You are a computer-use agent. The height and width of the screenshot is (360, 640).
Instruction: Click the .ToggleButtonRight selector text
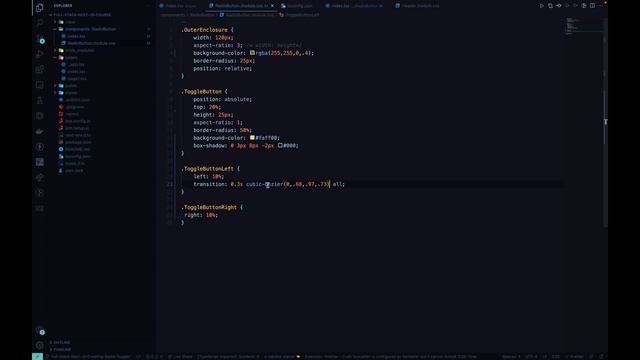point(209,207)
